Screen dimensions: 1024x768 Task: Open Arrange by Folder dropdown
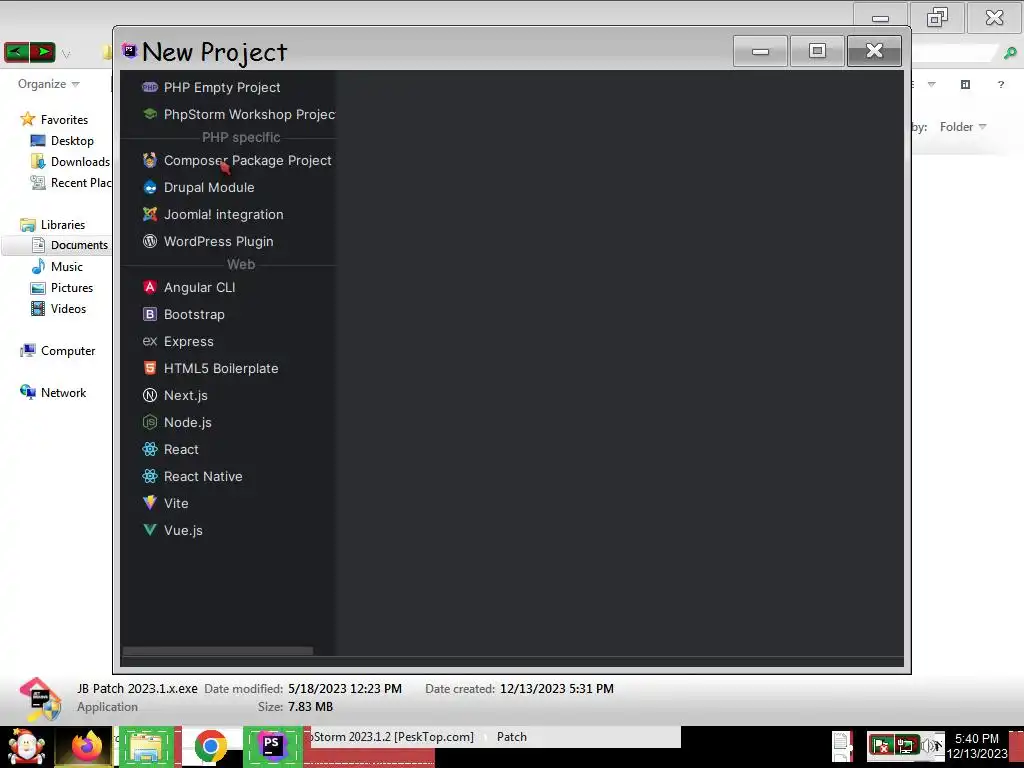coord(963,127)
